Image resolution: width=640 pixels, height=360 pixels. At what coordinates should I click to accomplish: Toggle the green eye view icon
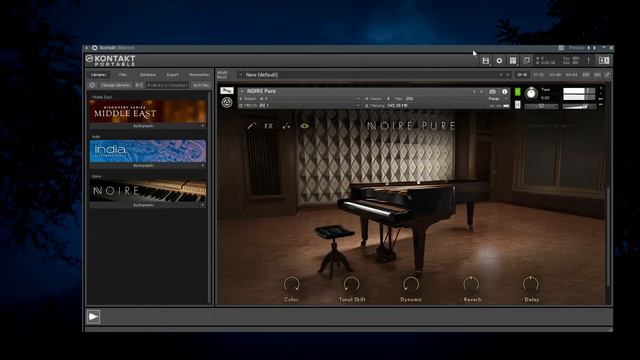pyautogui.click(x=304, y=126)
